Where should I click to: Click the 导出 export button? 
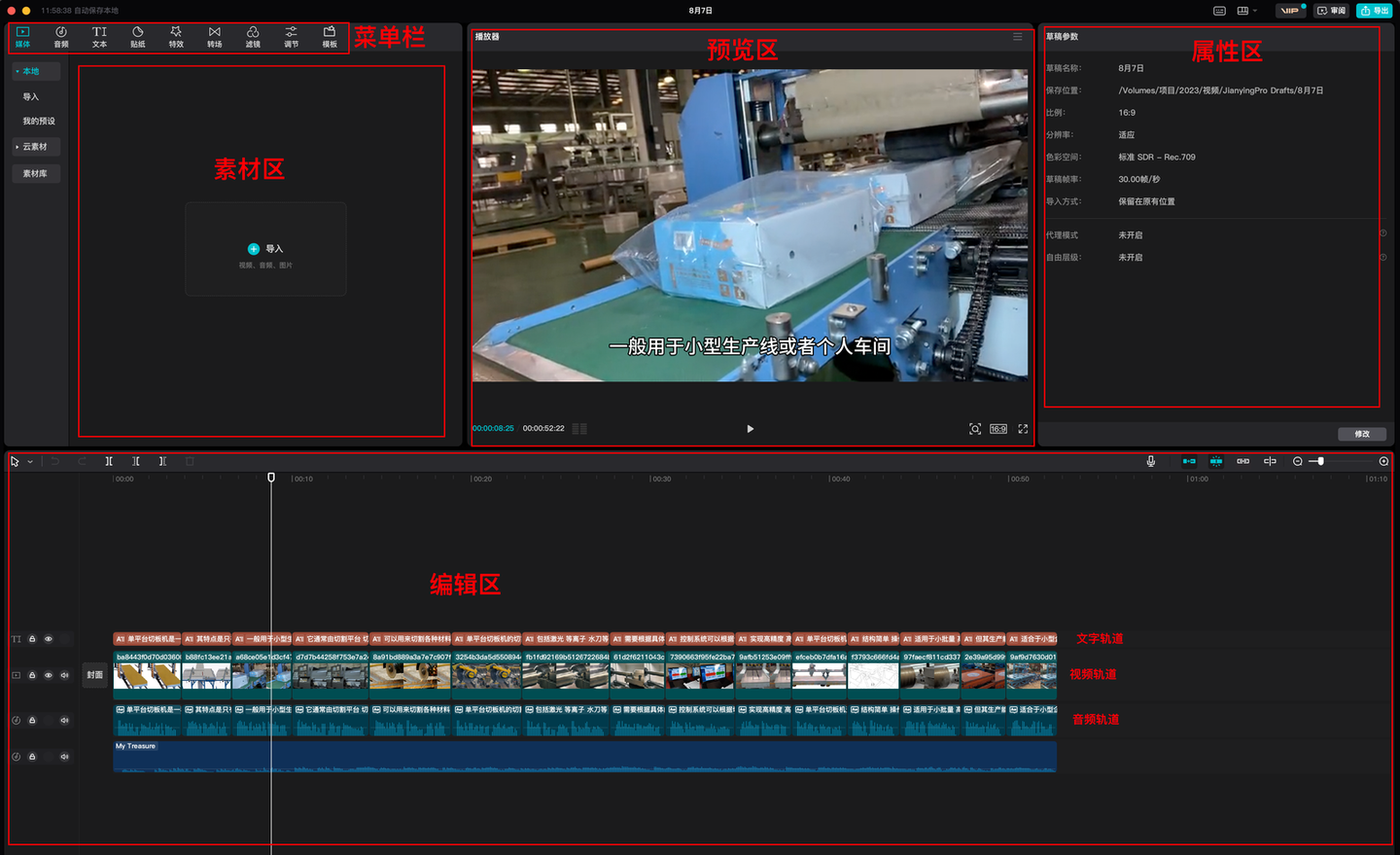[1375, 11]
